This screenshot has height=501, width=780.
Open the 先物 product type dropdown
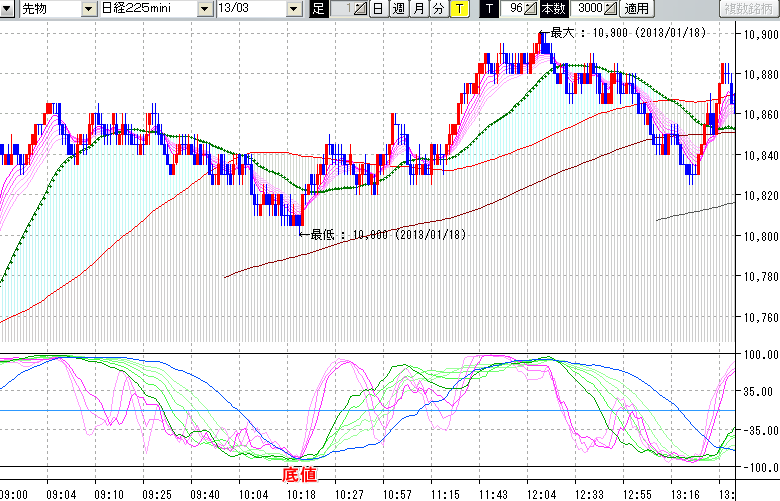tap(90, 9)
